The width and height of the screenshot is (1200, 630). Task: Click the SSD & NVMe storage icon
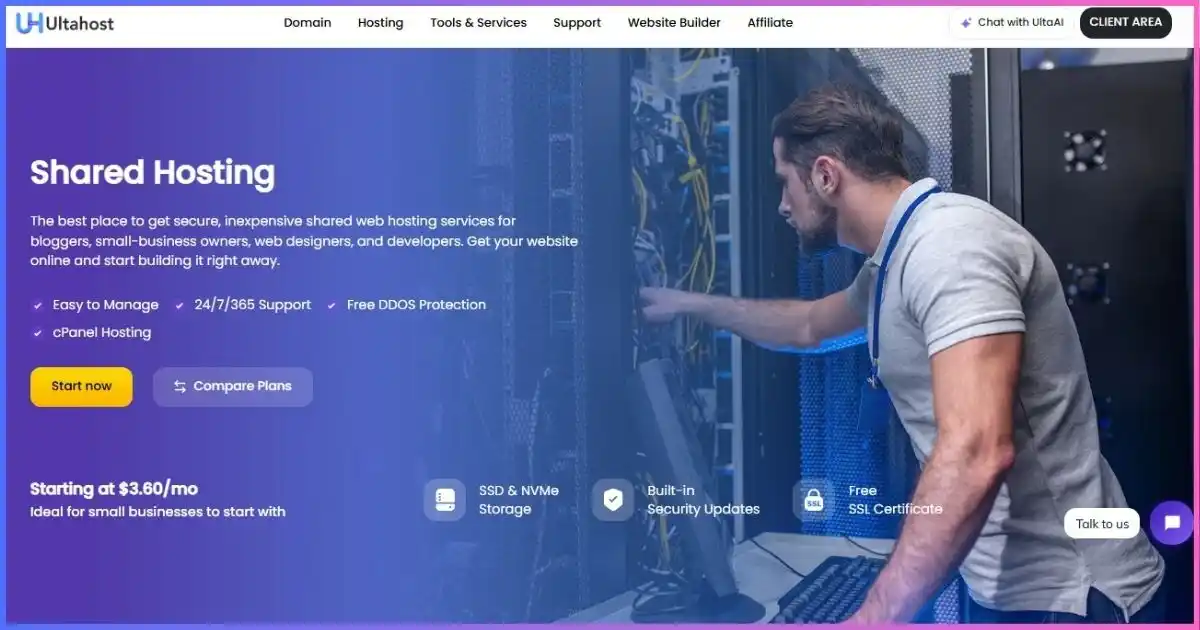point(445,499)
